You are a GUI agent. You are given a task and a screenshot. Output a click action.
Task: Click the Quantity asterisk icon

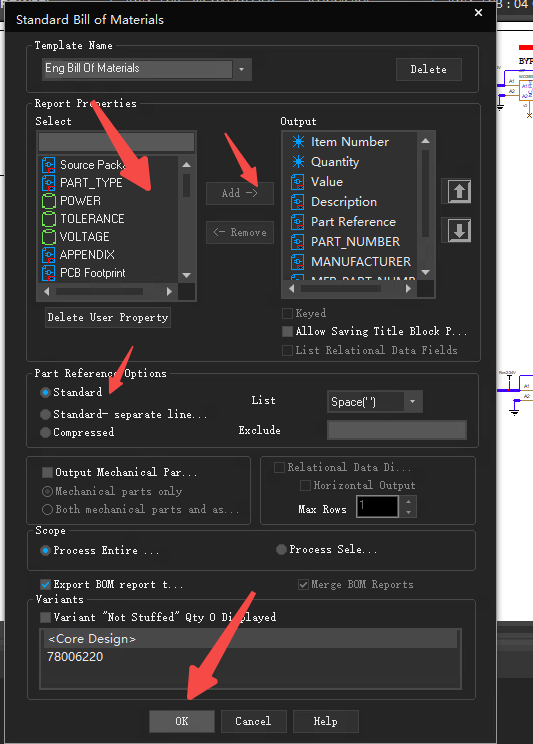(298, 162)
